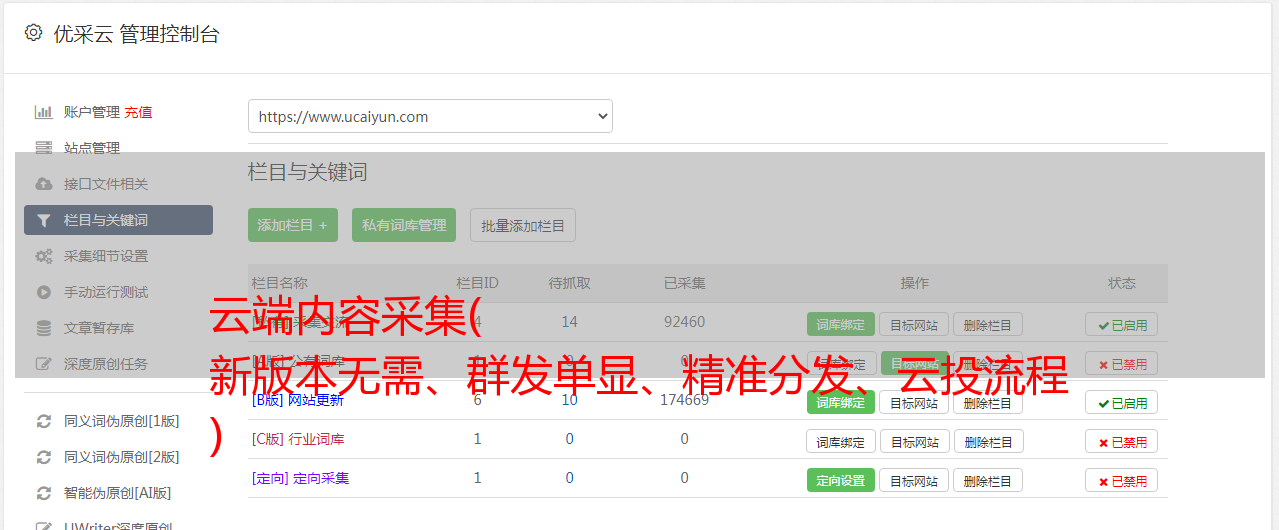1279x530 pixels.
Task: Click 删除栏目 for 定向采集 row
Action: 988,480
